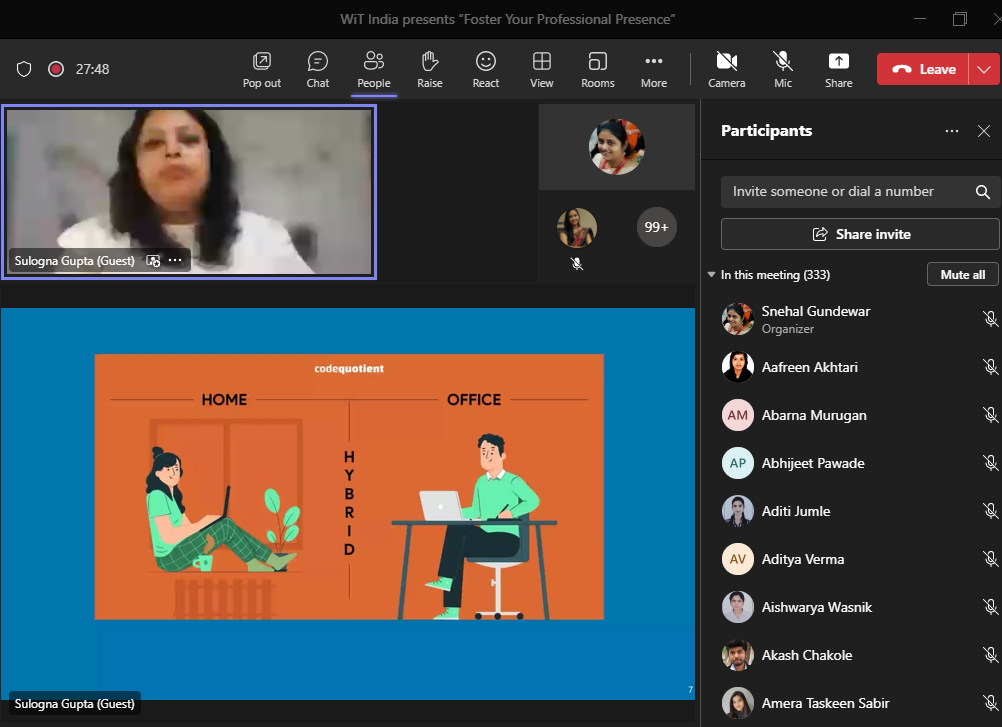Open More actions in the toolbar
1002x727 pixels.
click(654, 69)
